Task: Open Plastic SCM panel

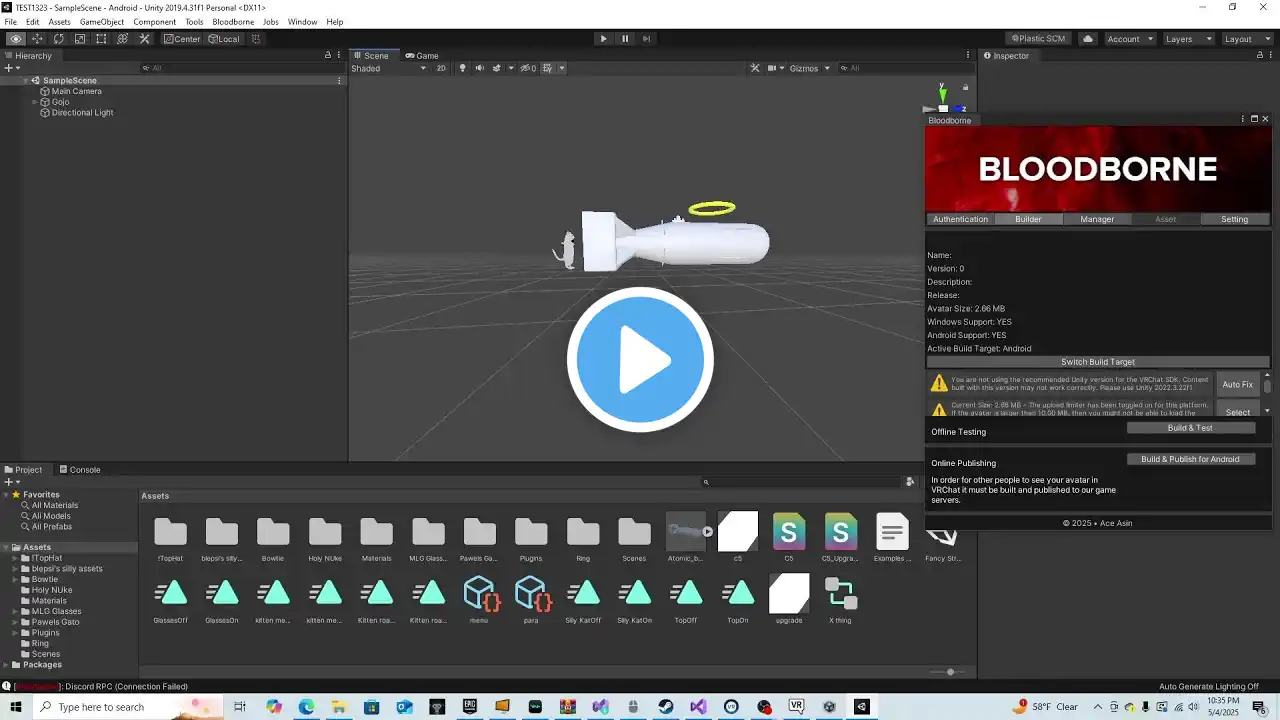Action: point(1039,39)
